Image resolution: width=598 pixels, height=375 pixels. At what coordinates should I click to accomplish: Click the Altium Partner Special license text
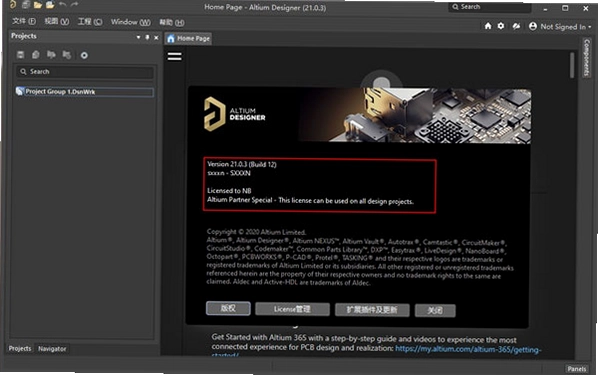point(310,200)
